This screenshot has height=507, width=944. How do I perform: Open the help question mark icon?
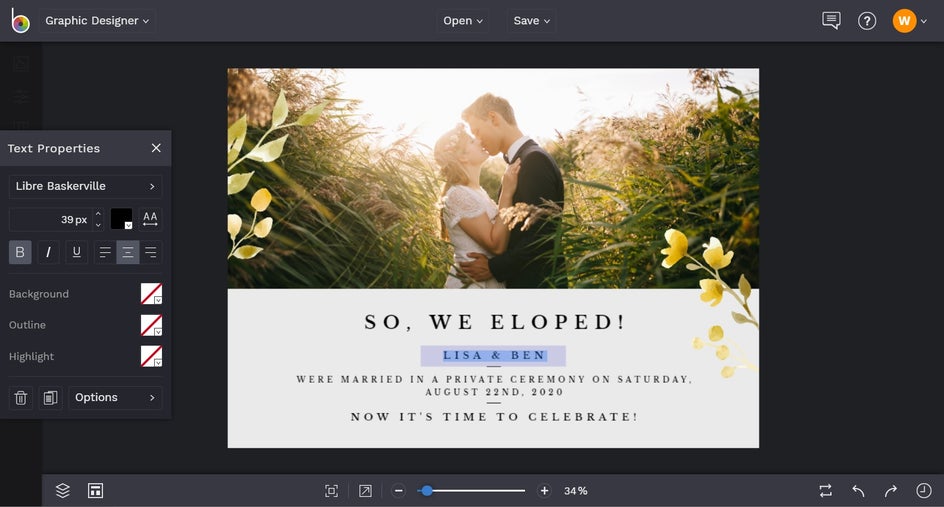pyautogui.click(x=866, y=21)
